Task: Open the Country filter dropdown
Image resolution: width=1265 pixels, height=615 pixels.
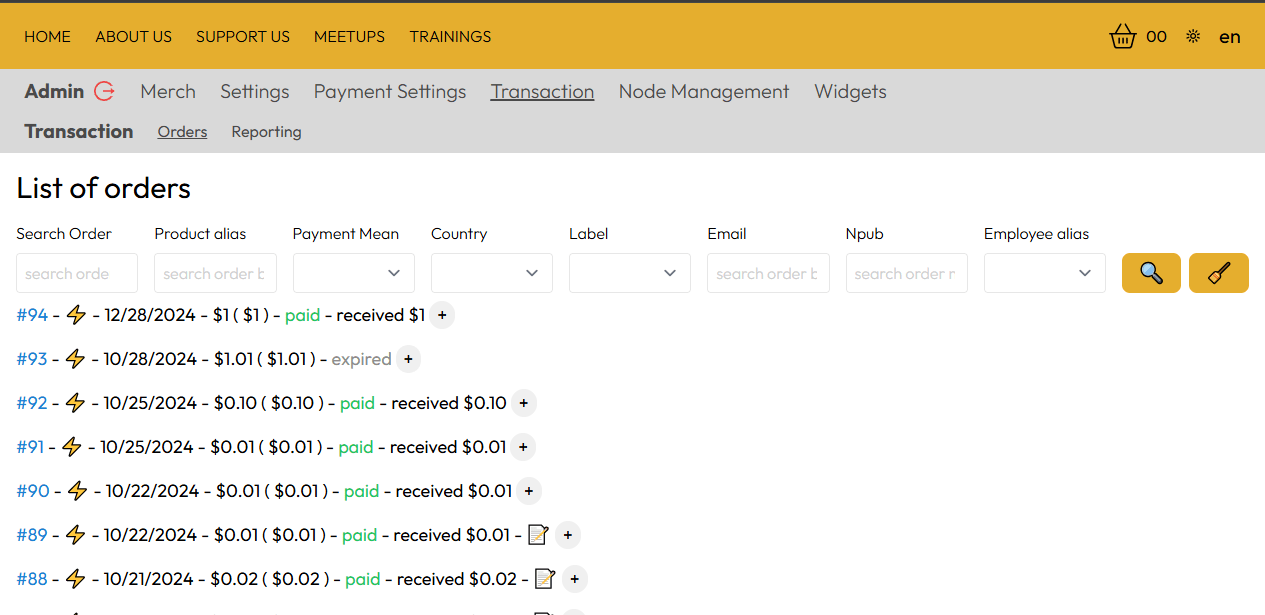Action: pos(491,273)
